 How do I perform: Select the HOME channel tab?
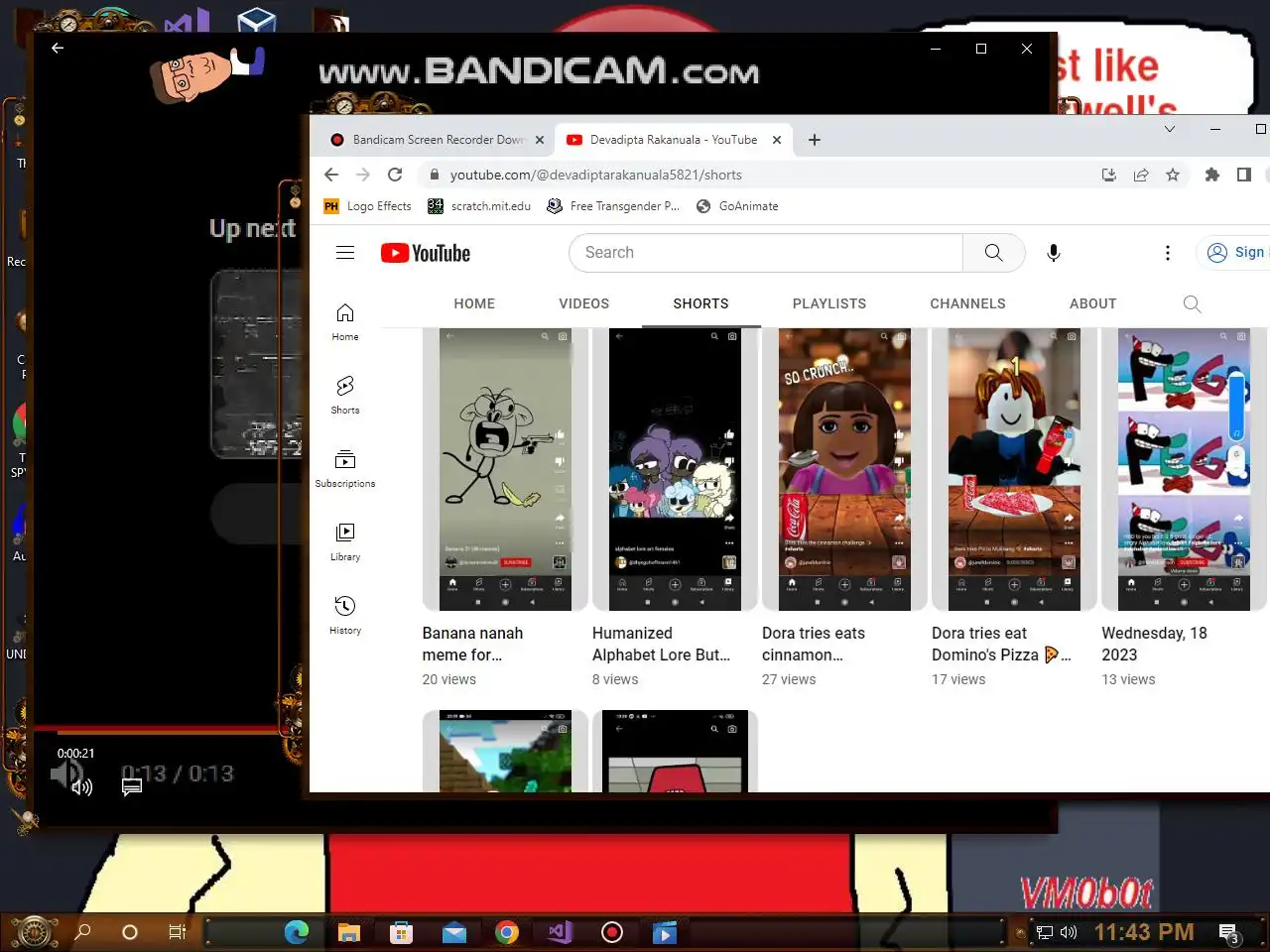click(474, 303)
